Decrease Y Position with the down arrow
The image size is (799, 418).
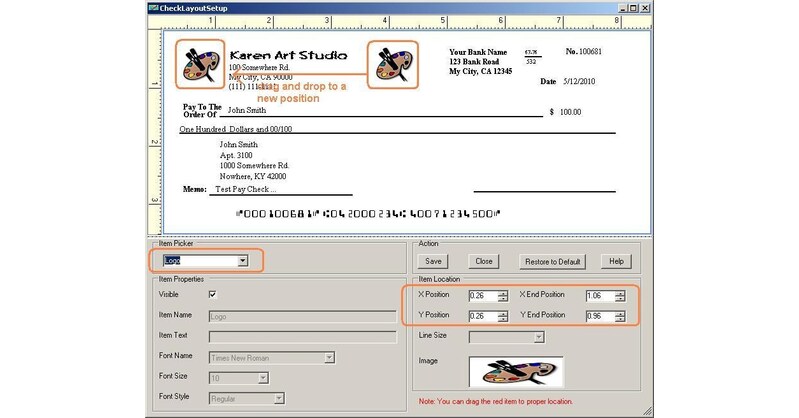501,319
